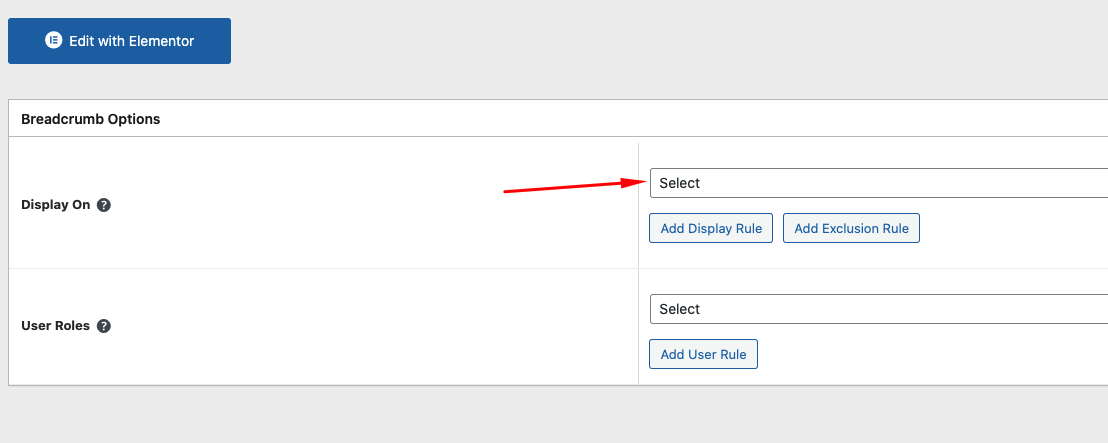
Task: Click the User Roles help icon
Action: coord(104,326)
